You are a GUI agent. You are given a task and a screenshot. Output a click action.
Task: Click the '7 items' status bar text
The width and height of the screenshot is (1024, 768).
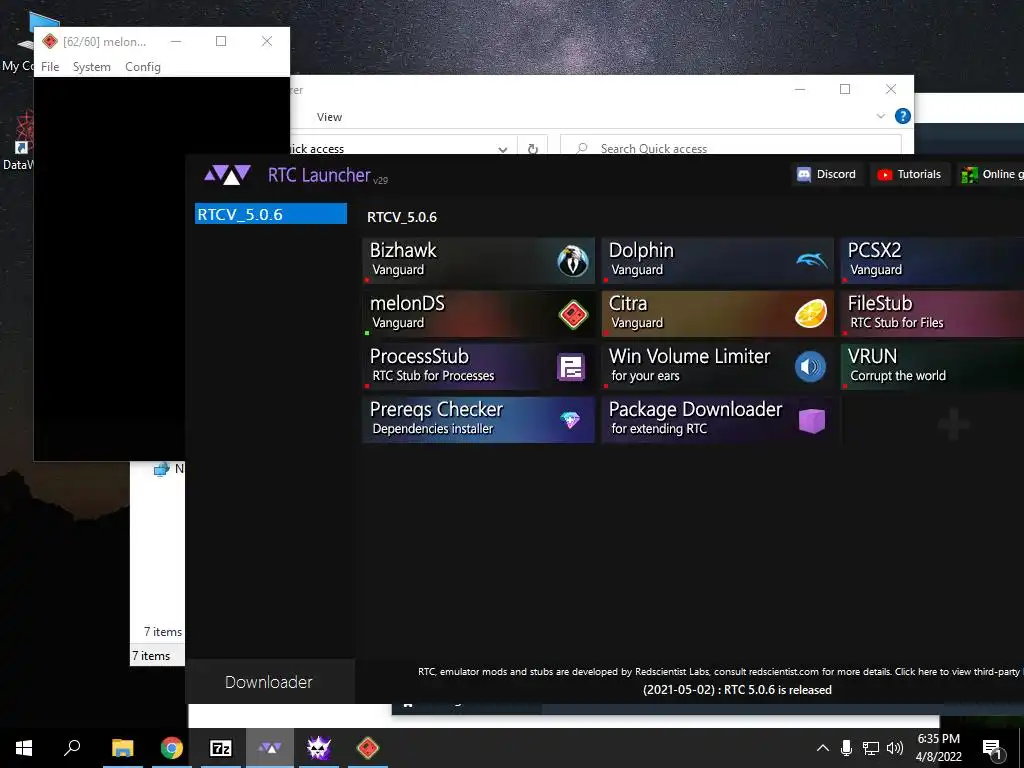[x=152, y=656]
